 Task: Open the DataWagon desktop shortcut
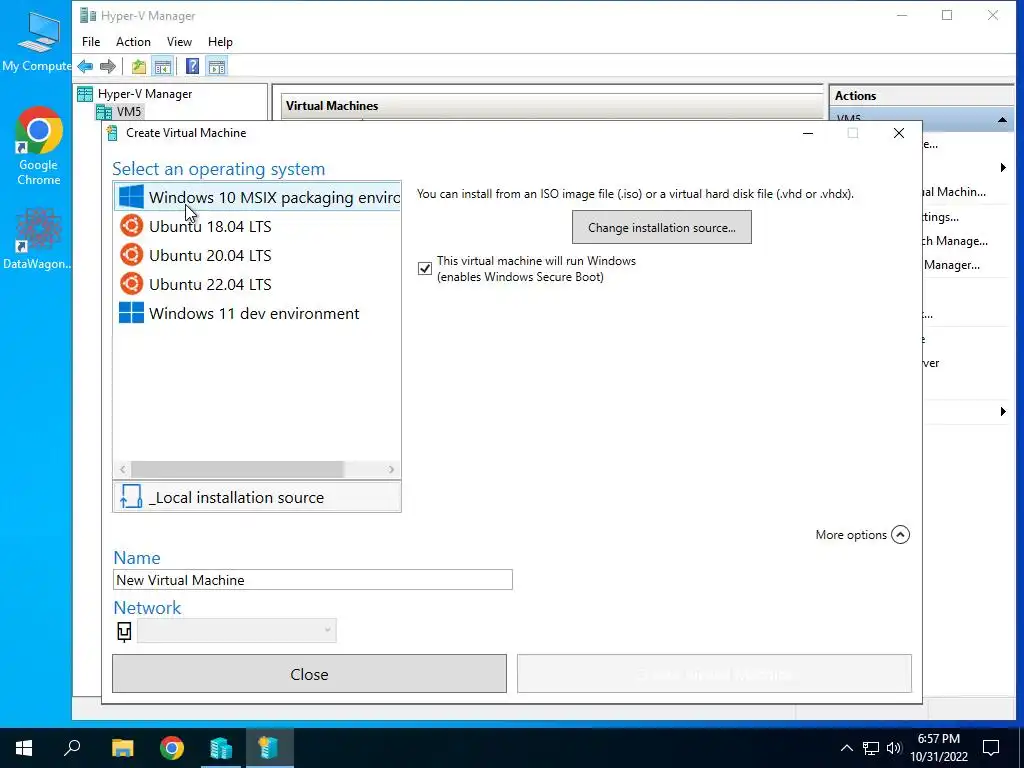tap(37, 239)
